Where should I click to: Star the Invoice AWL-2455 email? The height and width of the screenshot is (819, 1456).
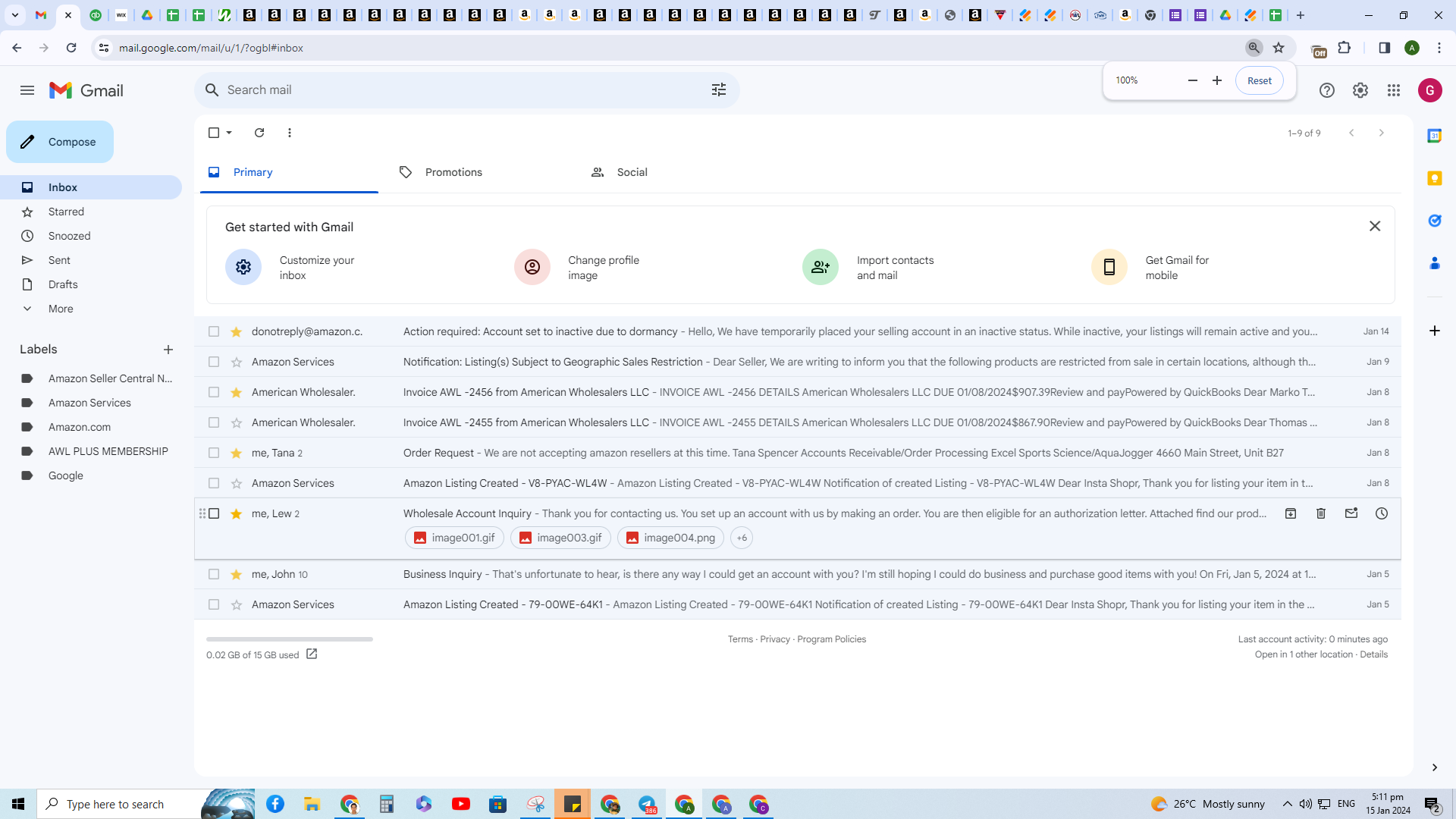click(237, 422)
